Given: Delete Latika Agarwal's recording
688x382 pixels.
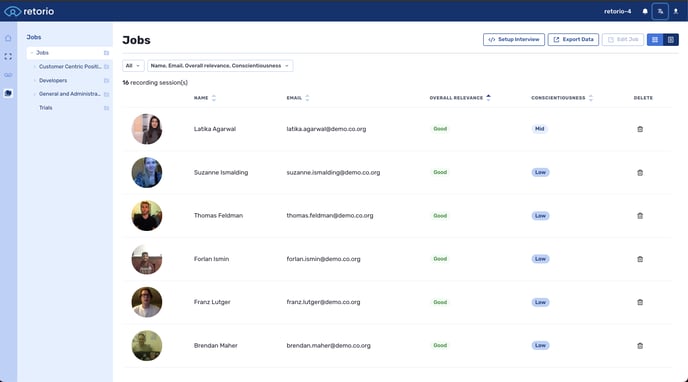Looking at the screenshot, I should [640, 129].
